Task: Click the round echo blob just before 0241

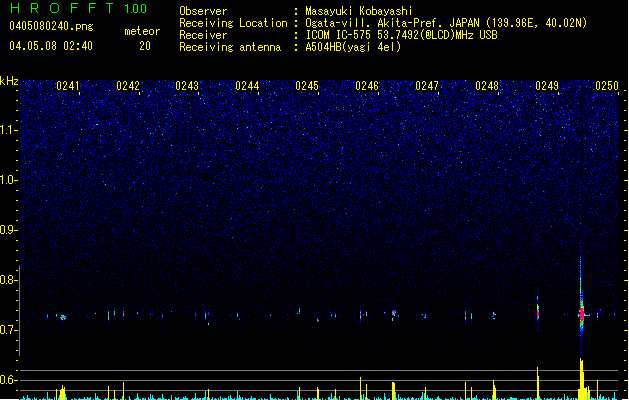Action: (63, 317)
